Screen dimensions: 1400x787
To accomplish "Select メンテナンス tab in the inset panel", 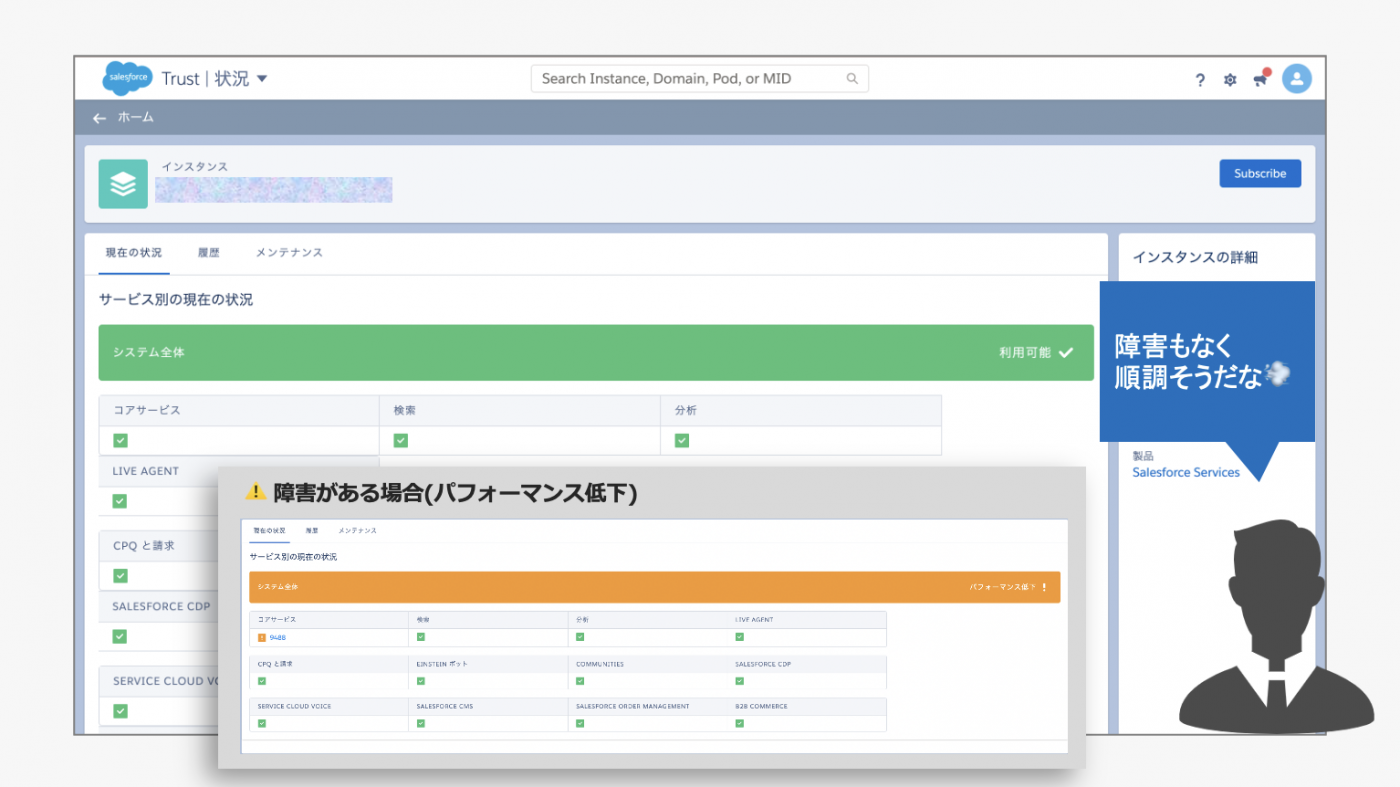I will (357, 530).
